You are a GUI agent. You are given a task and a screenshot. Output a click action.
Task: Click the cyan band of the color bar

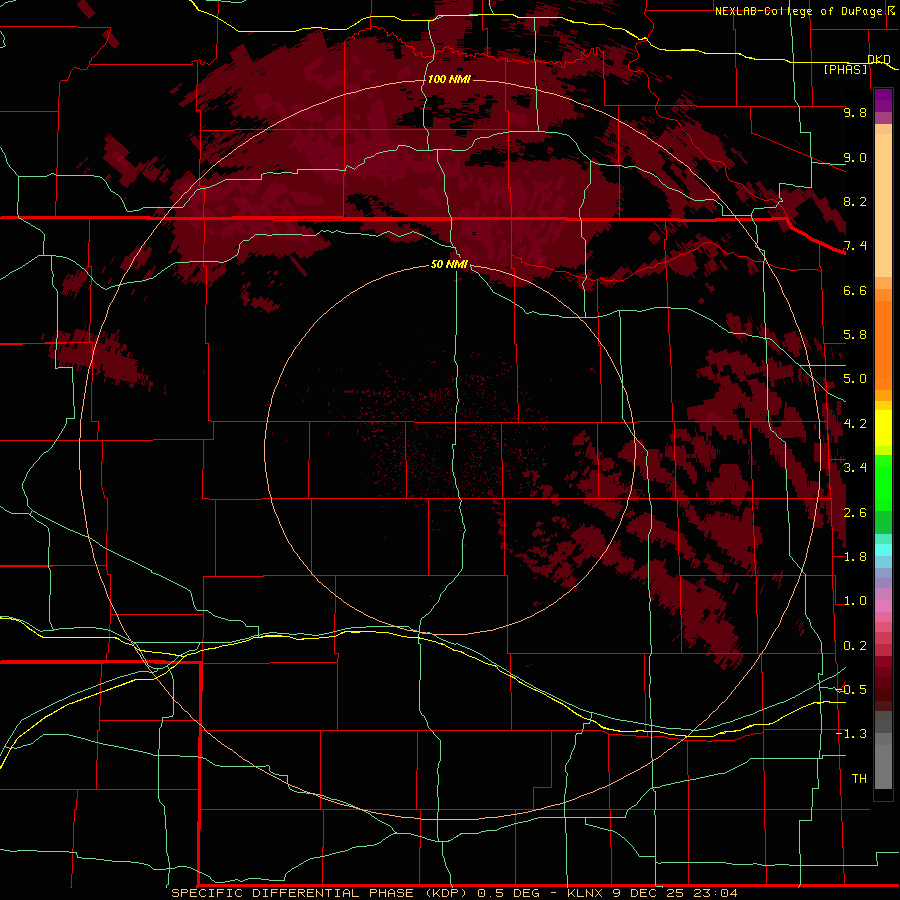[x=883, y=550]
